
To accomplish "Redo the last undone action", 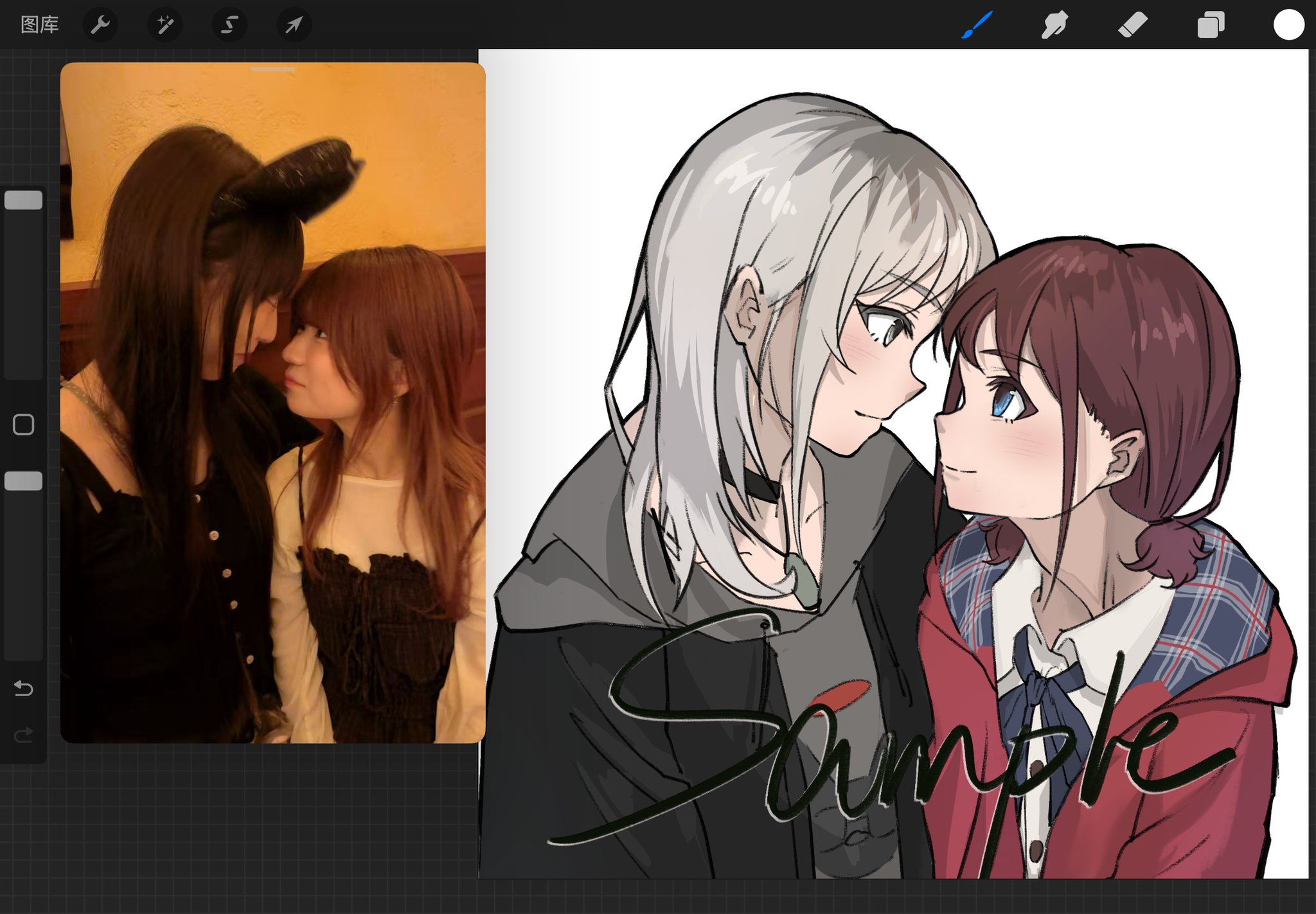I will tap(24, 735).
